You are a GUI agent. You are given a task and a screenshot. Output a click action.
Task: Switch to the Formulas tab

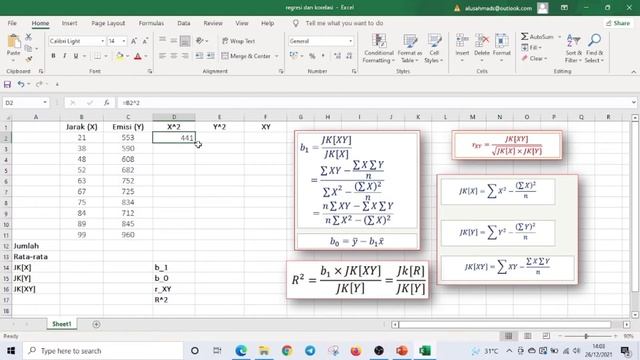coord(151,23)
